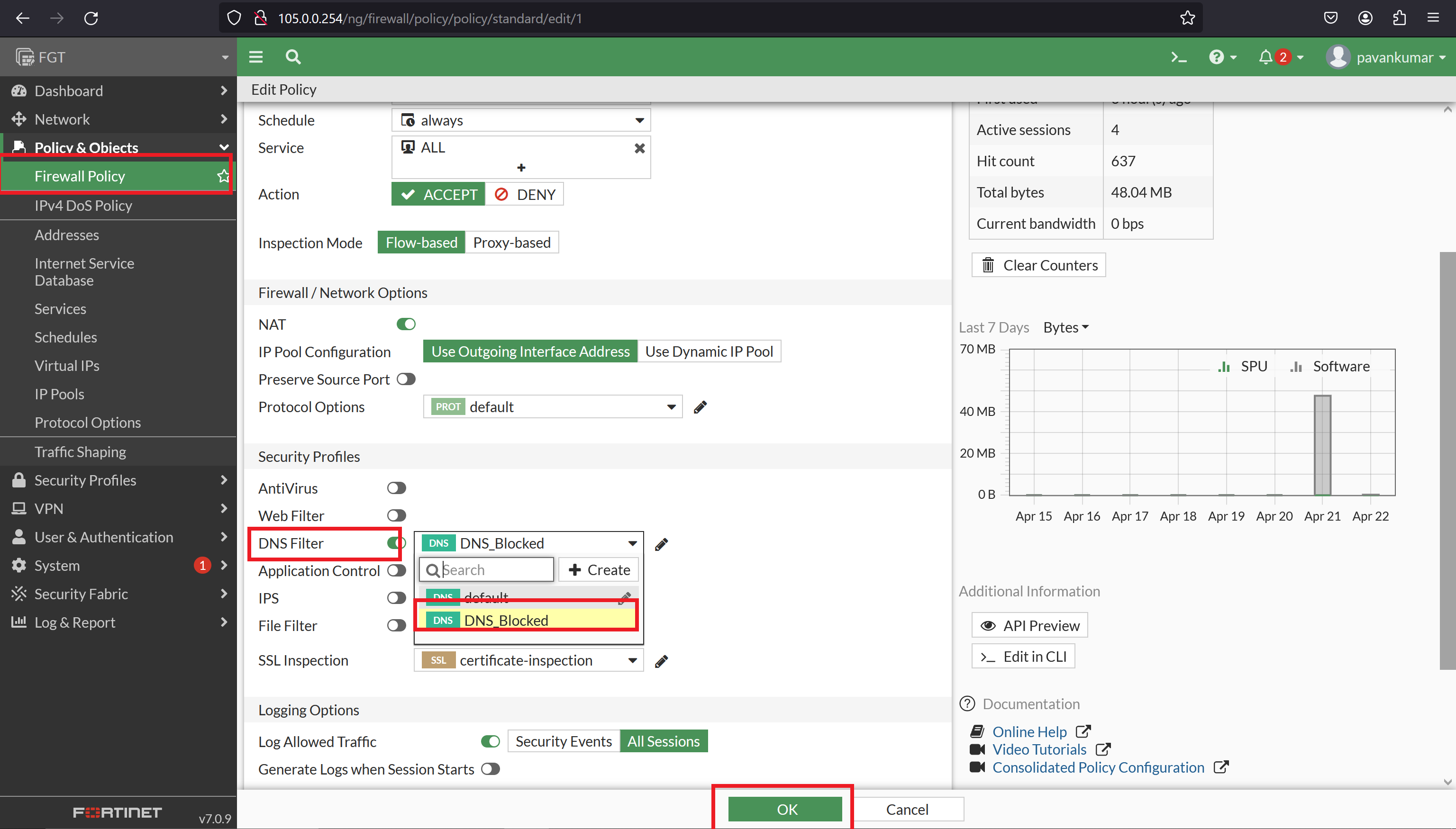Click the global search magnifier icon
The height and width of the screenshot is (829, 1456).
coord(293,57)
